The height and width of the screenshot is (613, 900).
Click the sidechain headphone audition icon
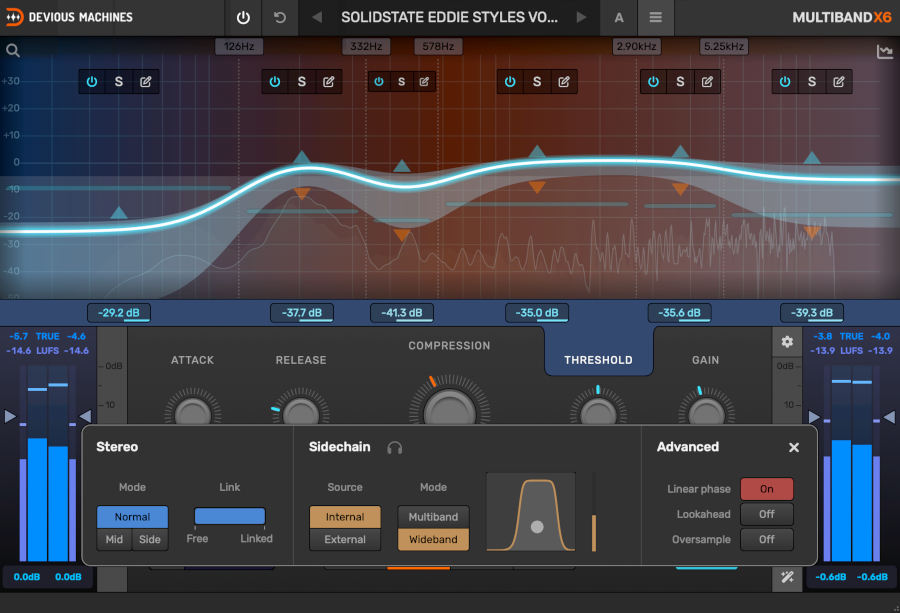pyautogui.click(x=394, y=447)
